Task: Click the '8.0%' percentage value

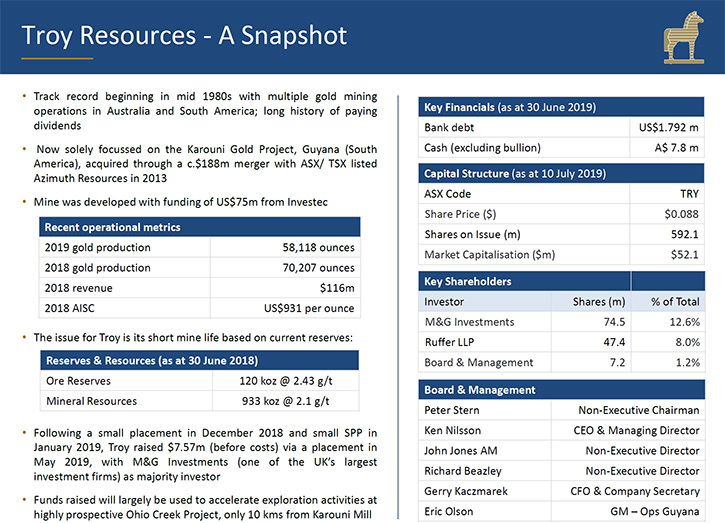Action: tap(688, 342)
